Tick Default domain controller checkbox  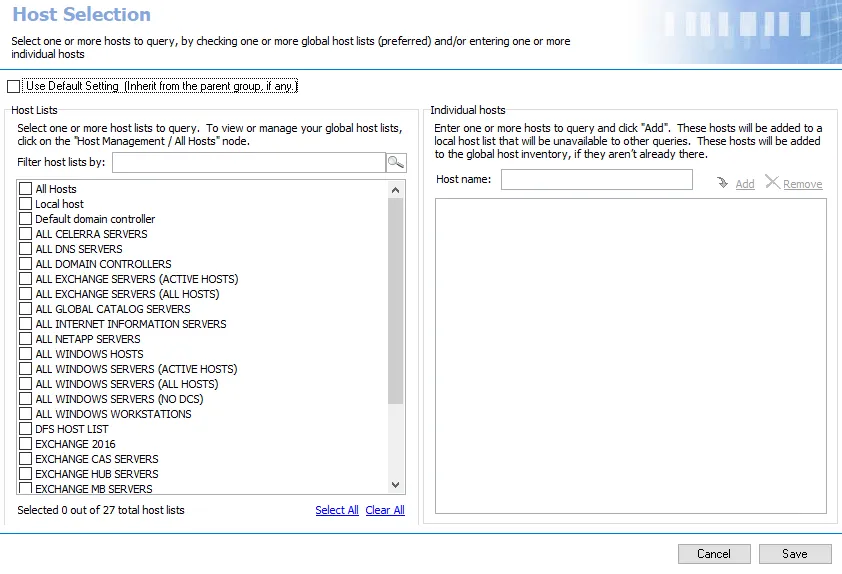[x=25, y=219]
